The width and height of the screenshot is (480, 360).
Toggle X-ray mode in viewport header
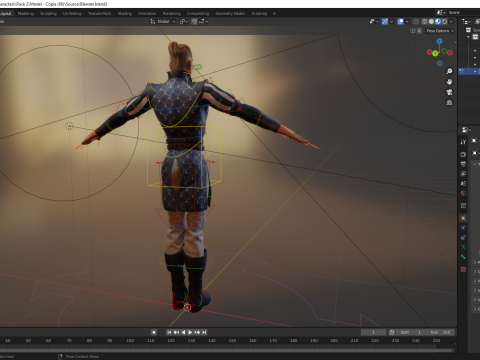[416, 22]
